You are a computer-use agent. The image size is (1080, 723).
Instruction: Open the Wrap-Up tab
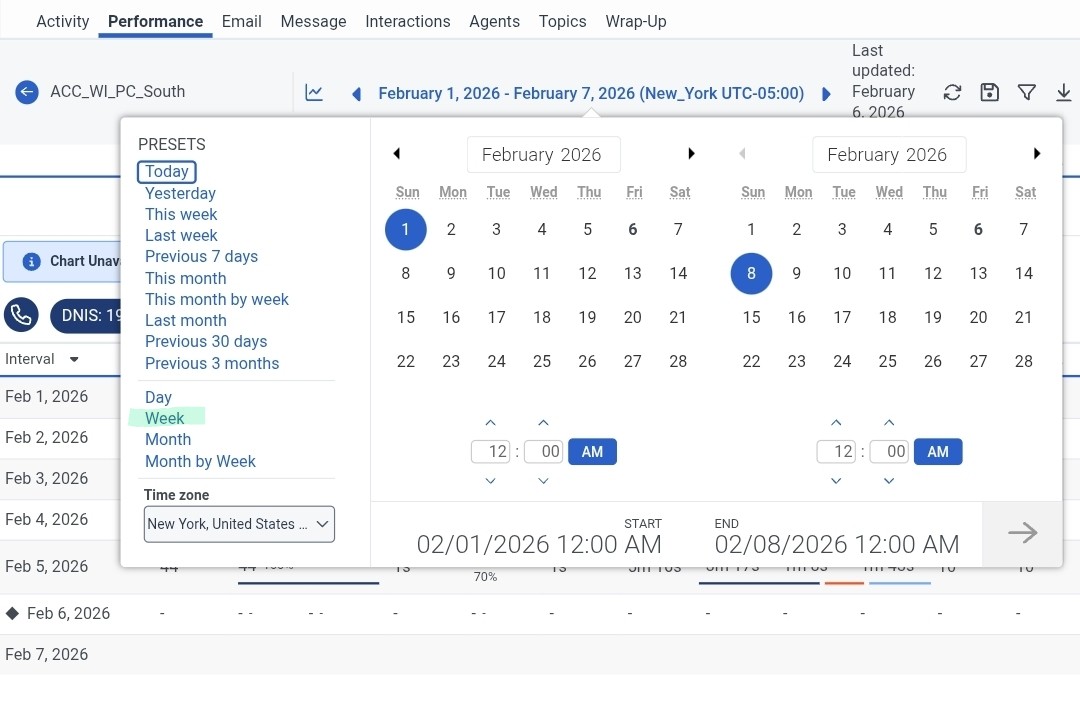click(x=636, y=21)
